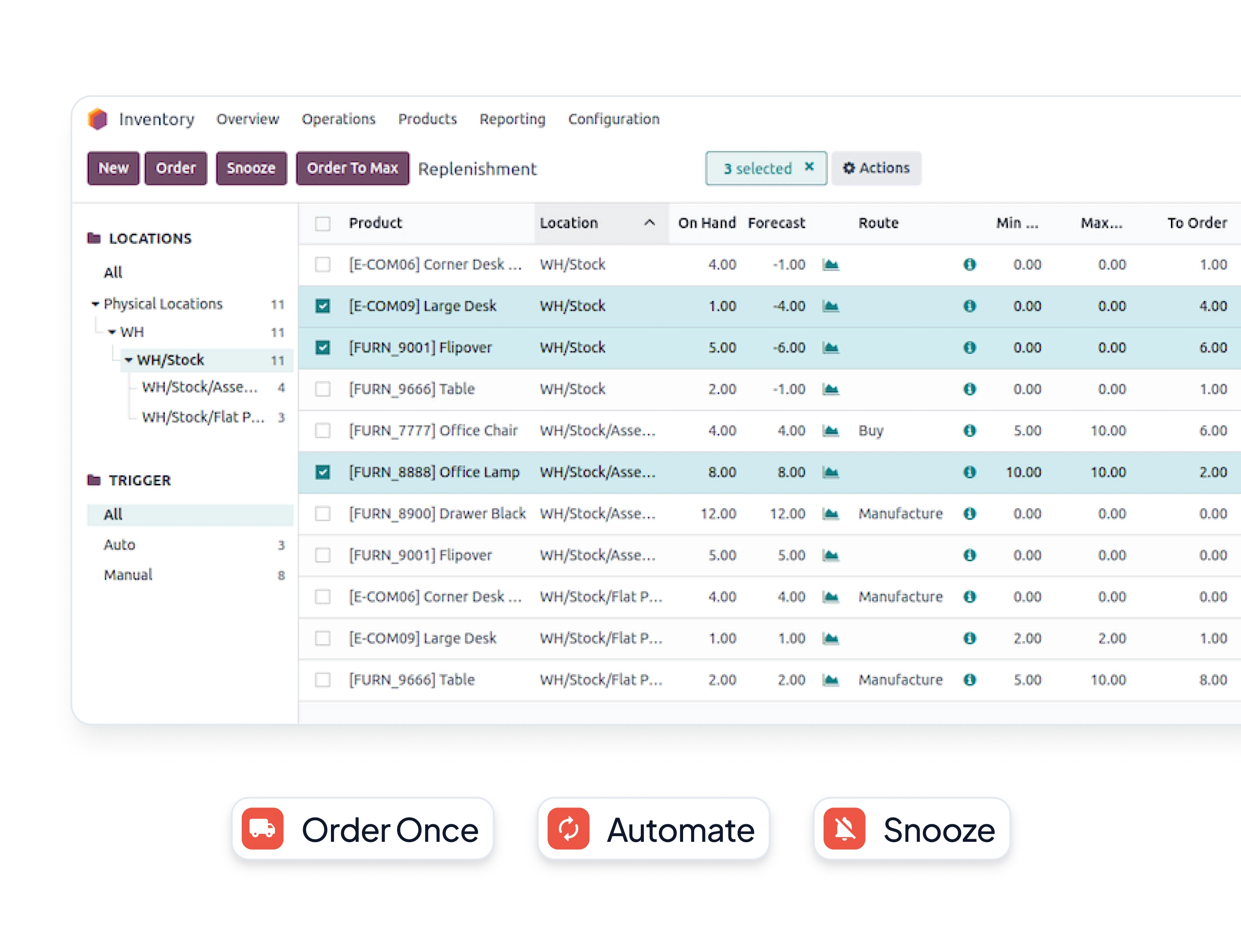Image resolution: width=1241 pixels, height=952 pixels.
Task: Open the Configuration menu
Action: [614, 119]
